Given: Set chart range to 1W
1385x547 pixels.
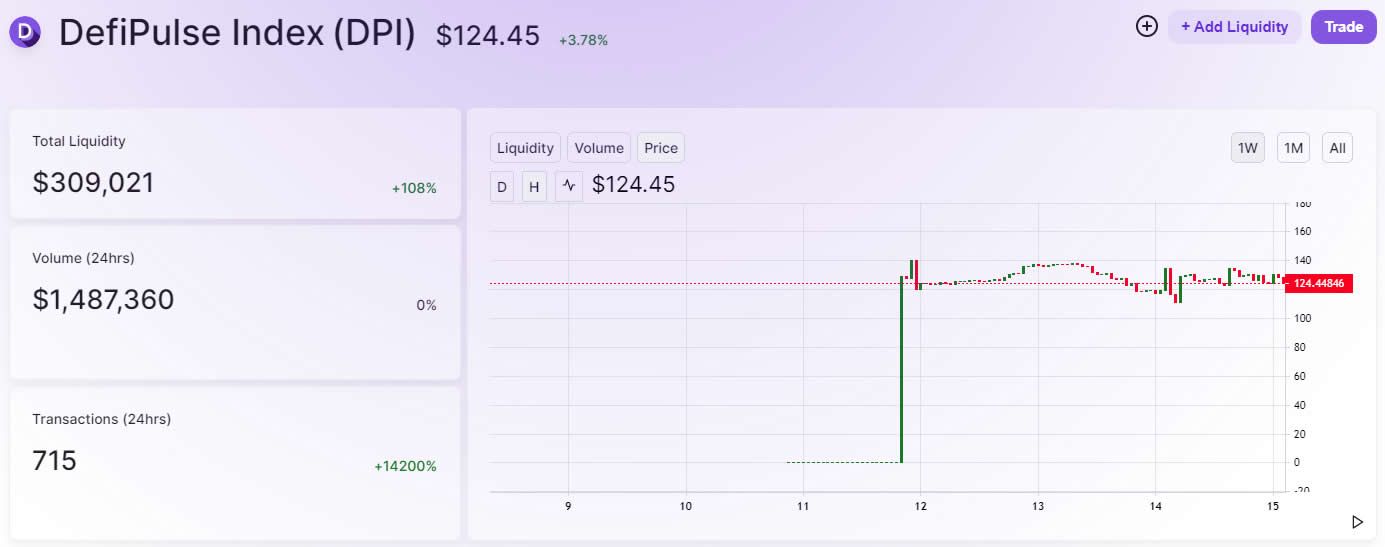Looking at the screenshot, I should (1247, 148).
